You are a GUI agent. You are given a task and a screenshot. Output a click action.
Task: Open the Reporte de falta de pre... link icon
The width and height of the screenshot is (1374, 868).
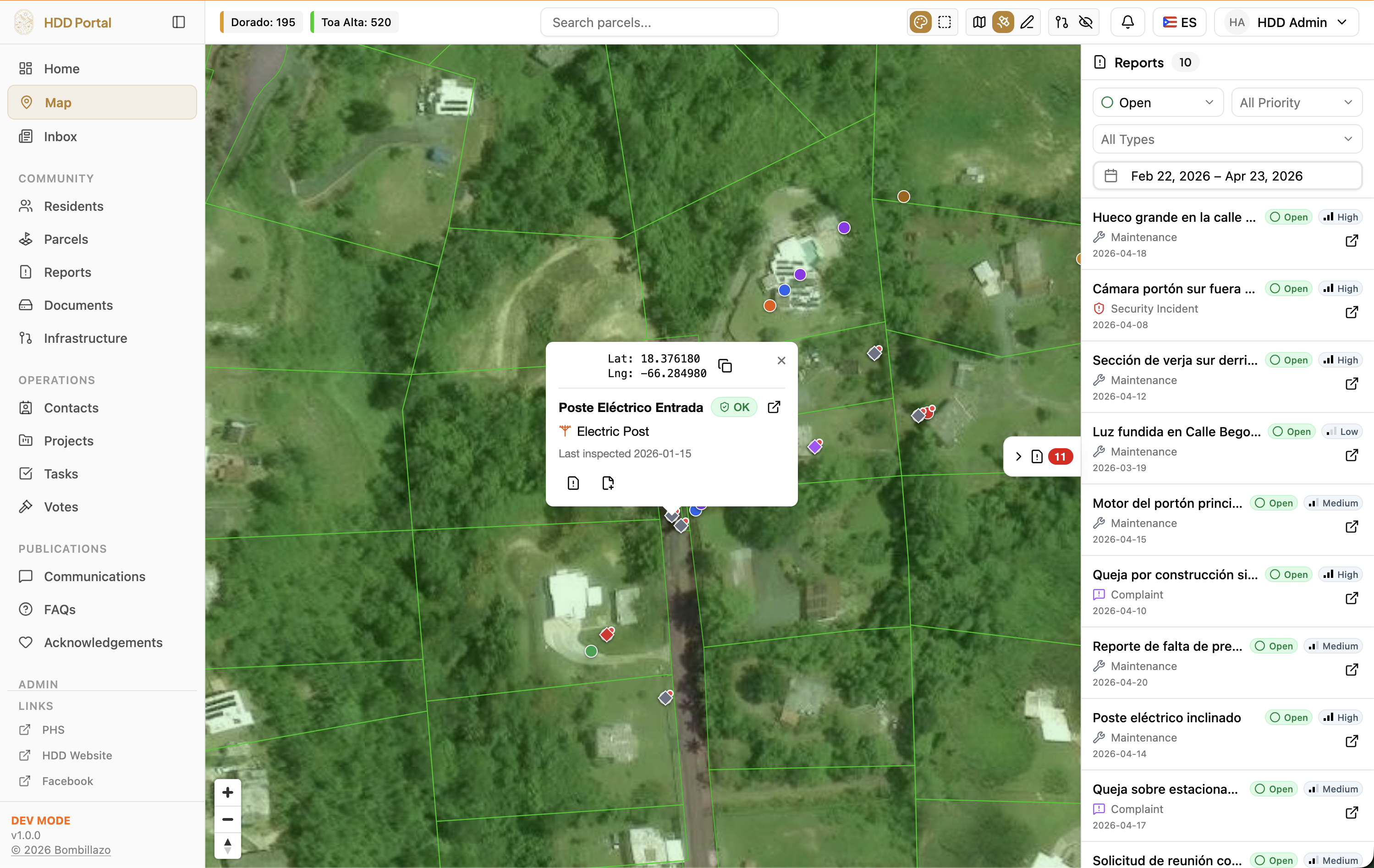coord(1351,670)
